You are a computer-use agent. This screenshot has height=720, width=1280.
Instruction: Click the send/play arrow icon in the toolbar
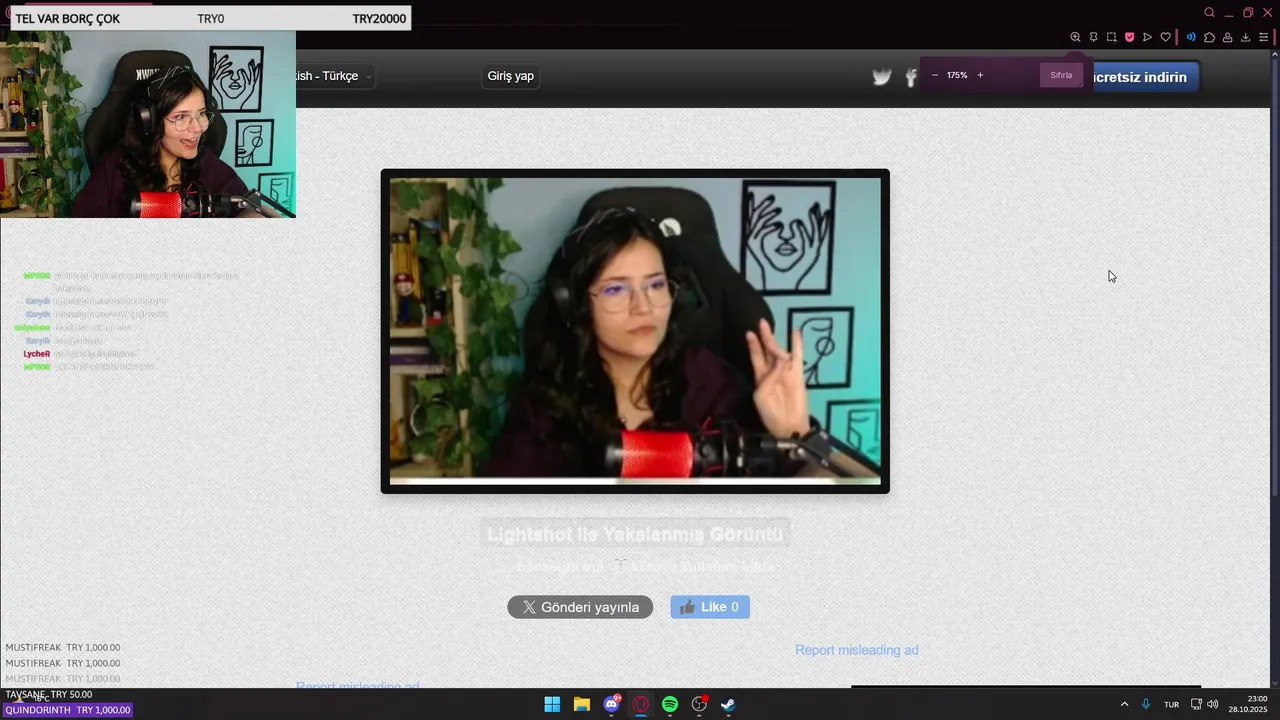point(1147,37)
